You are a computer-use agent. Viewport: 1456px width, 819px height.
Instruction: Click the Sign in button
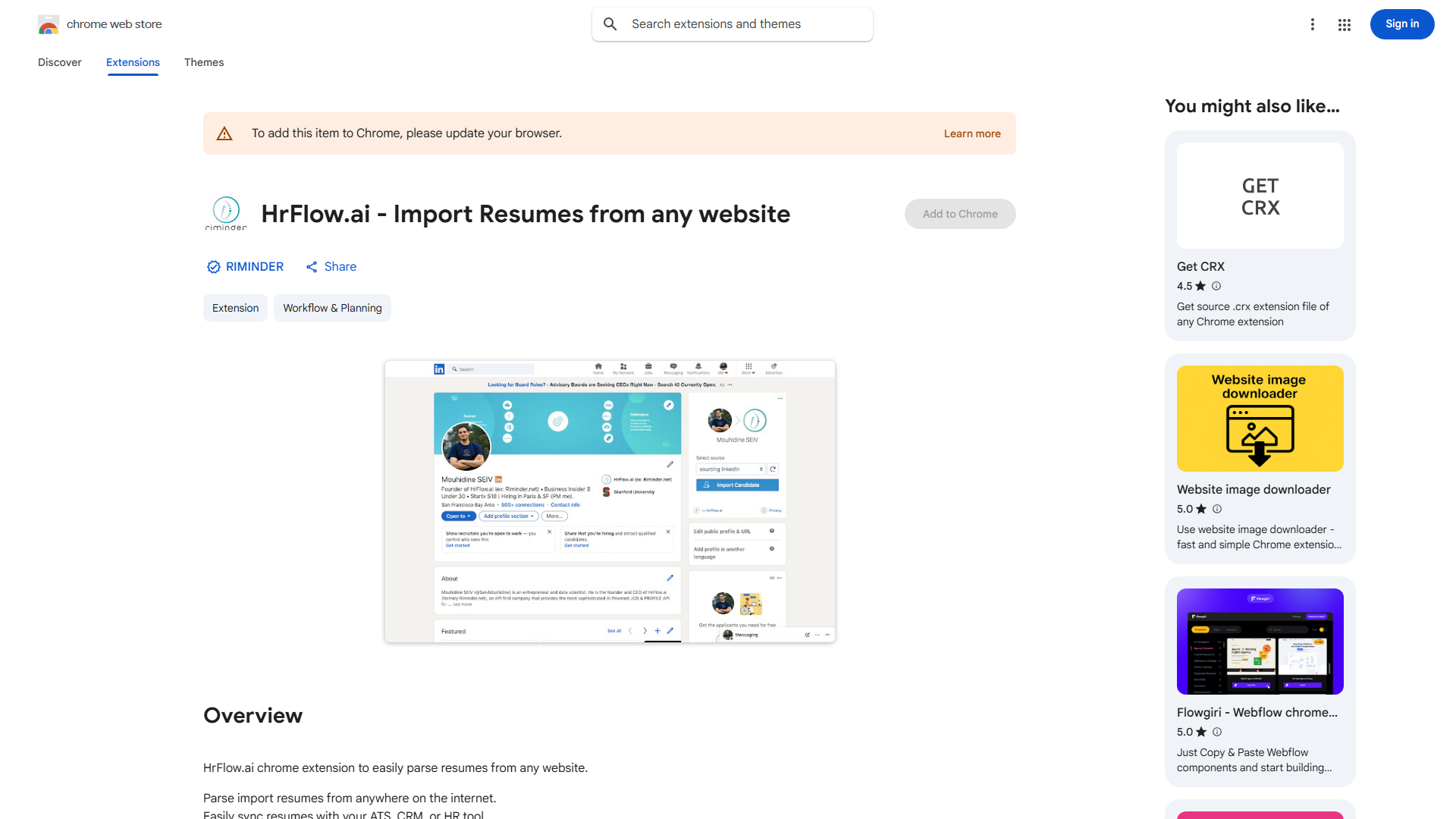(x=1401, y=24)
